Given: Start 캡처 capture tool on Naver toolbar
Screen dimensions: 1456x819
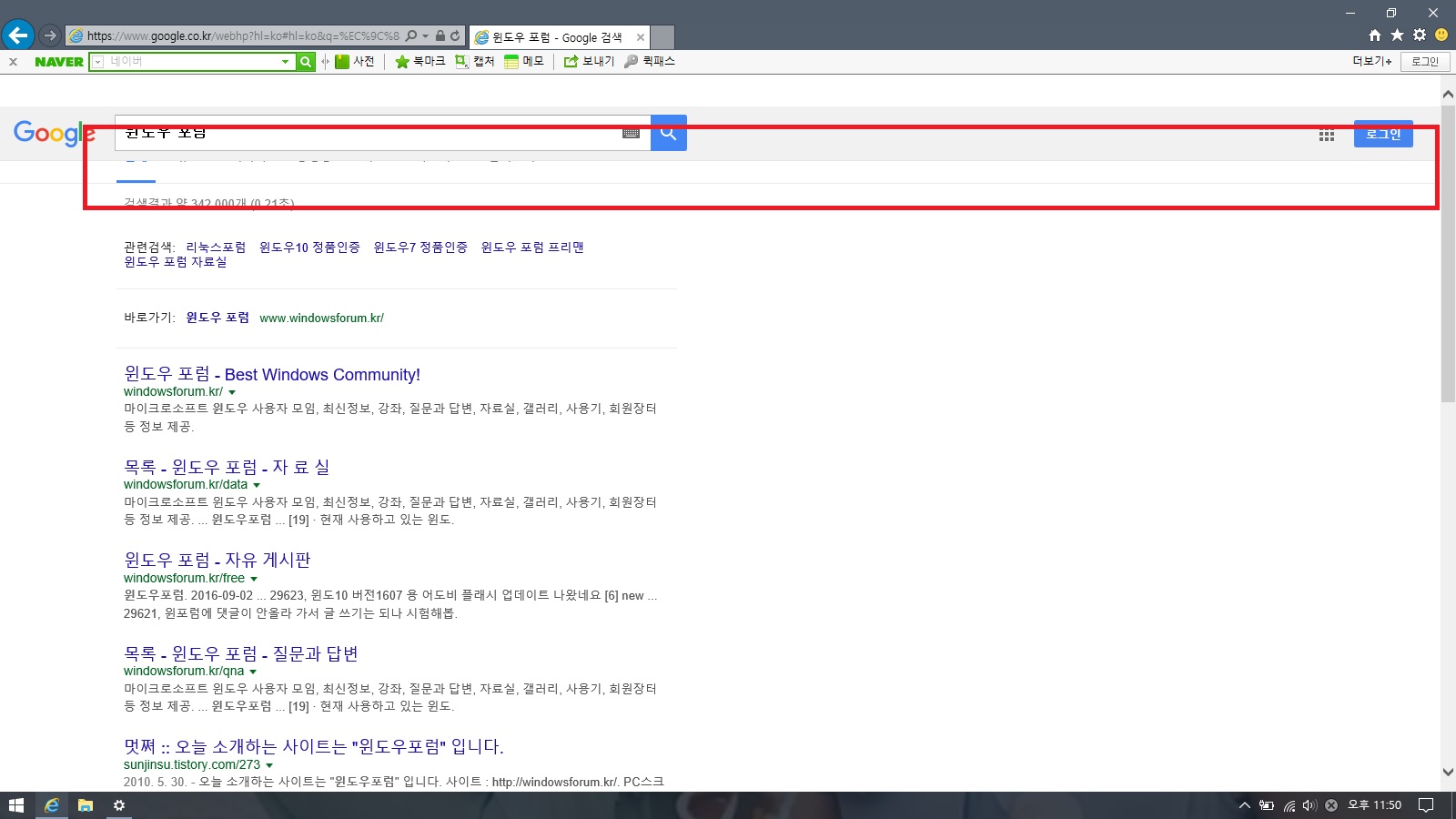Looking at the screenshot, I should tap(474, 62).
